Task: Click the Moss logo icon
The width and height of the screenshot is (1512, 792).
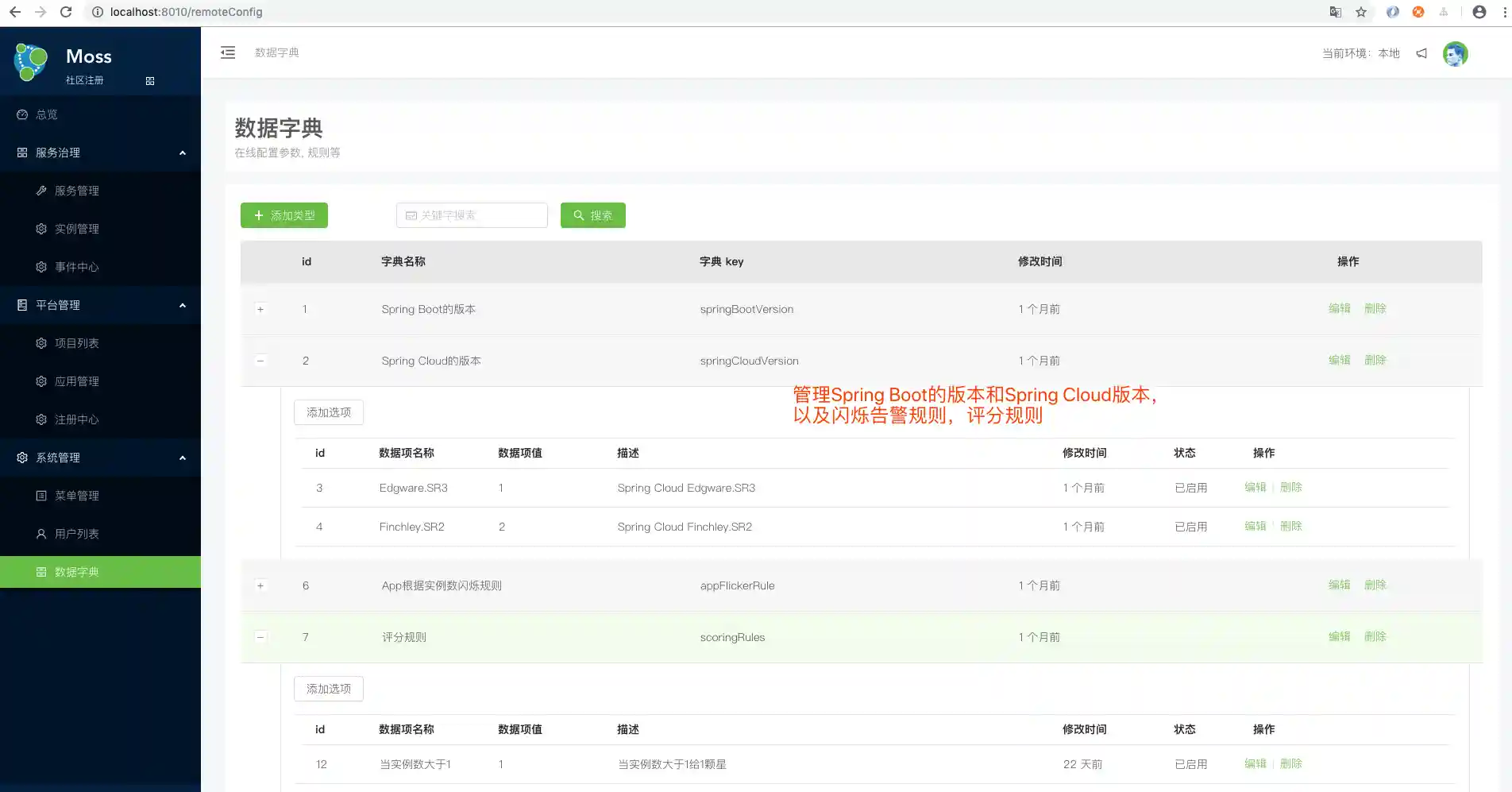Action: [29, 61]
